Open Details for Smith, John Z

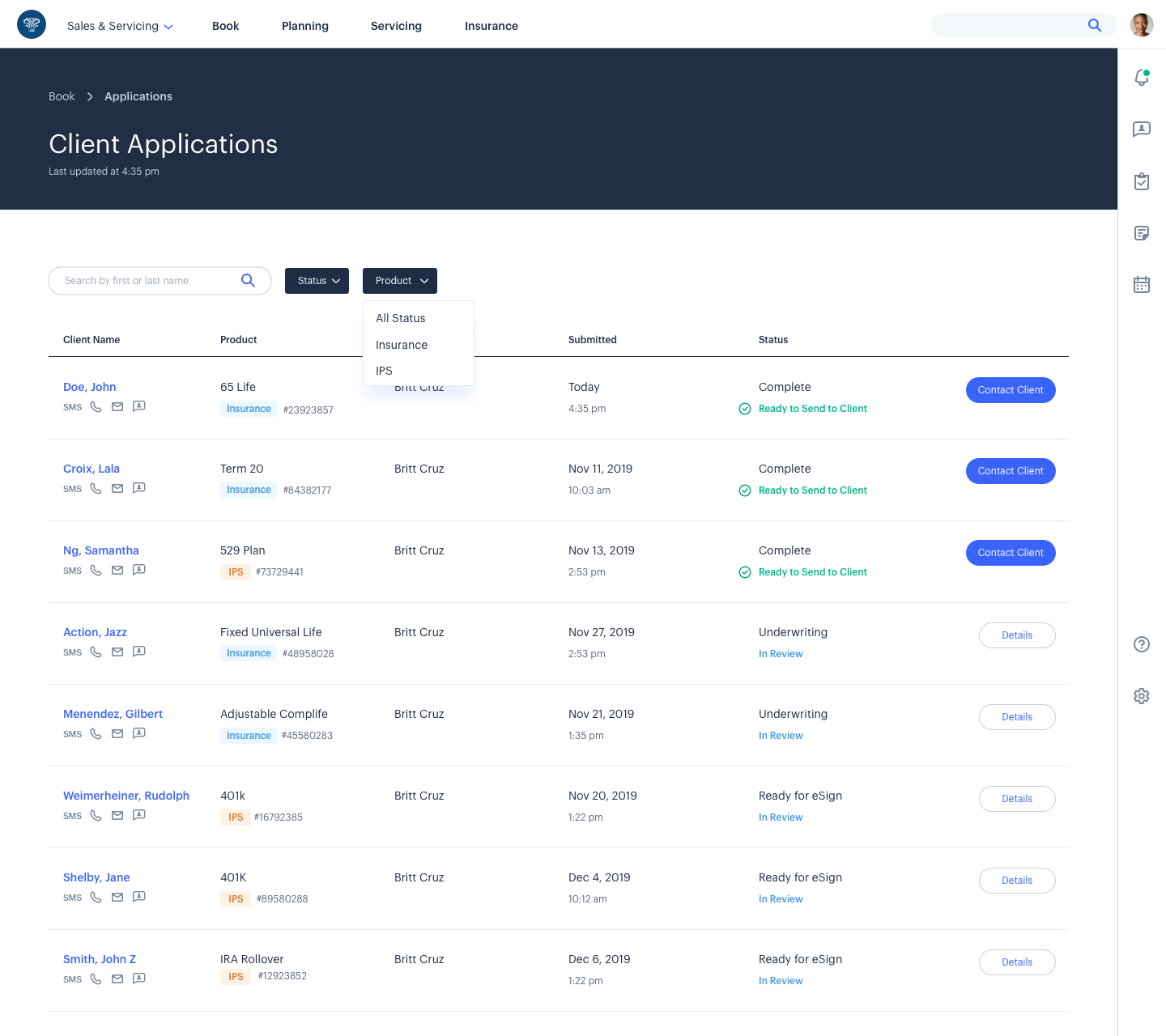tap(1017, 962)
